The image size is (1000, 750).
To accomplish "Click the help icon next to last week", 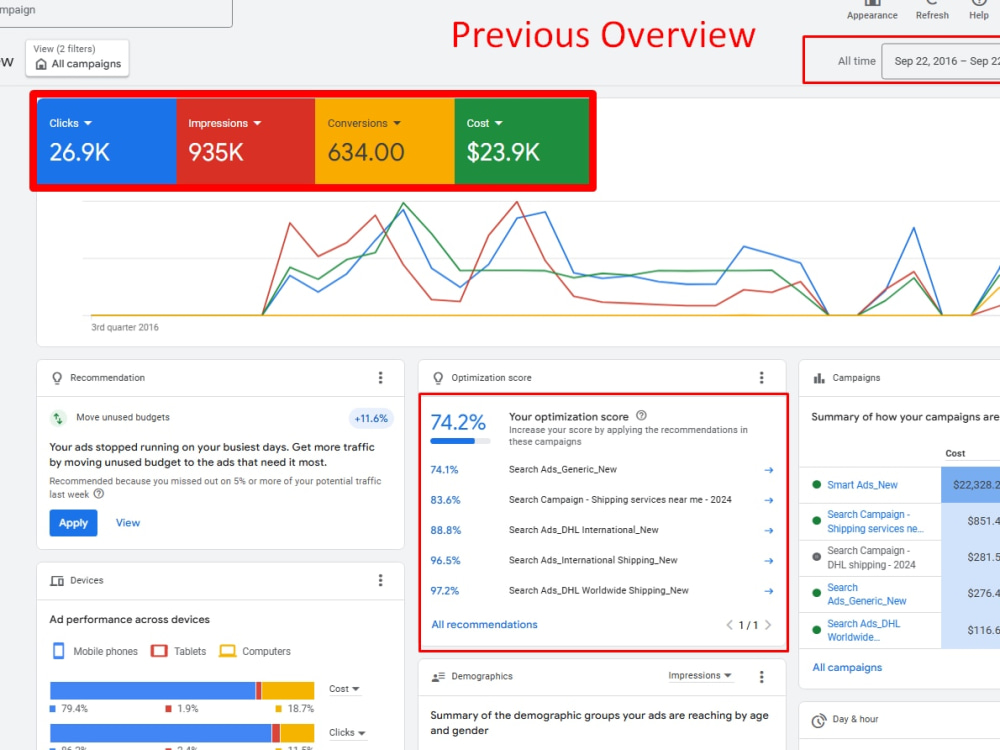I will click(99, 494).
